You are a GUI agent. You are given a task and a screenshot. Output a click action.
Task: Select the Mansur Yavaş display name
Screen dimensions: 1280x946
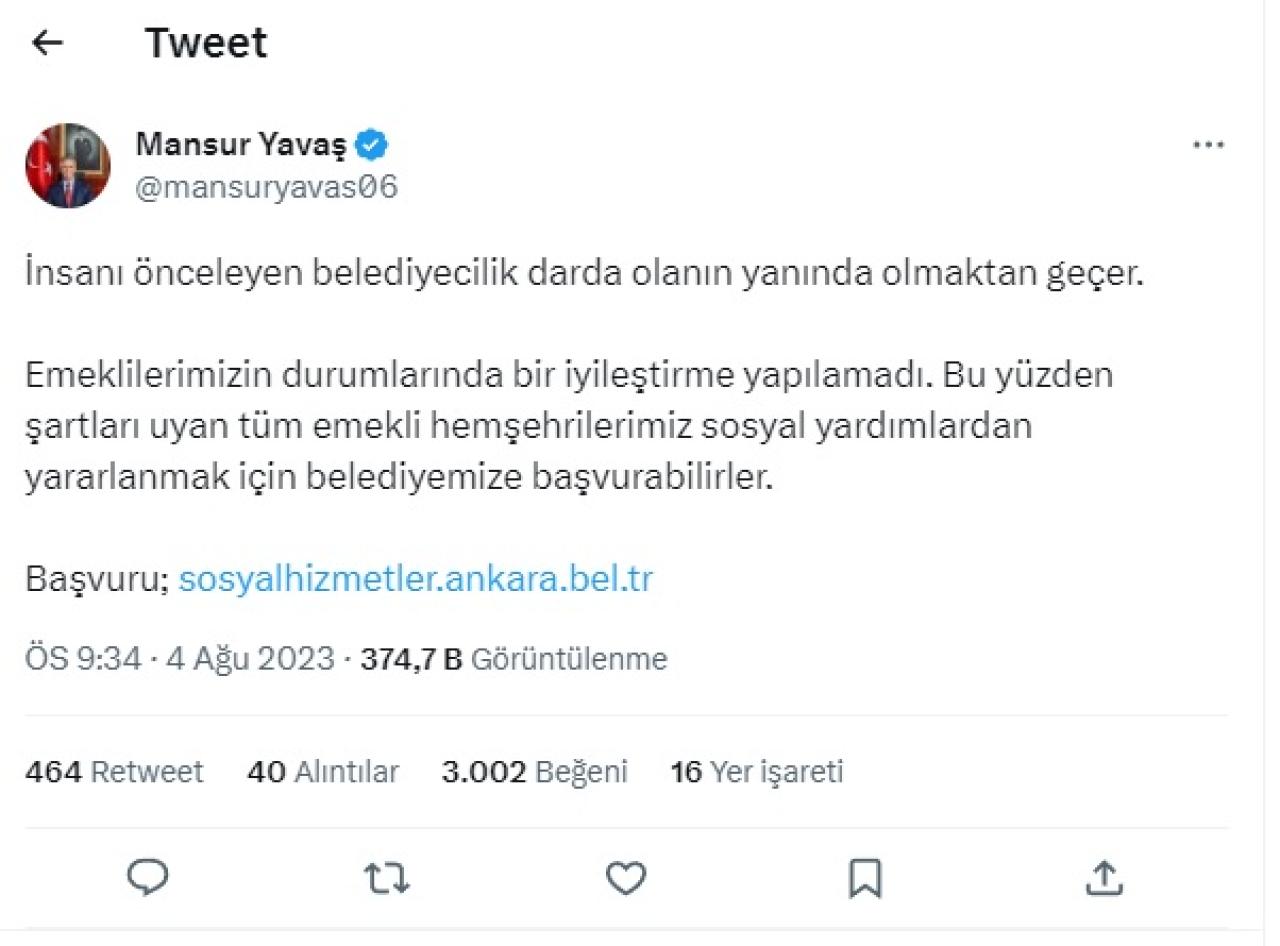click(245, 143)
